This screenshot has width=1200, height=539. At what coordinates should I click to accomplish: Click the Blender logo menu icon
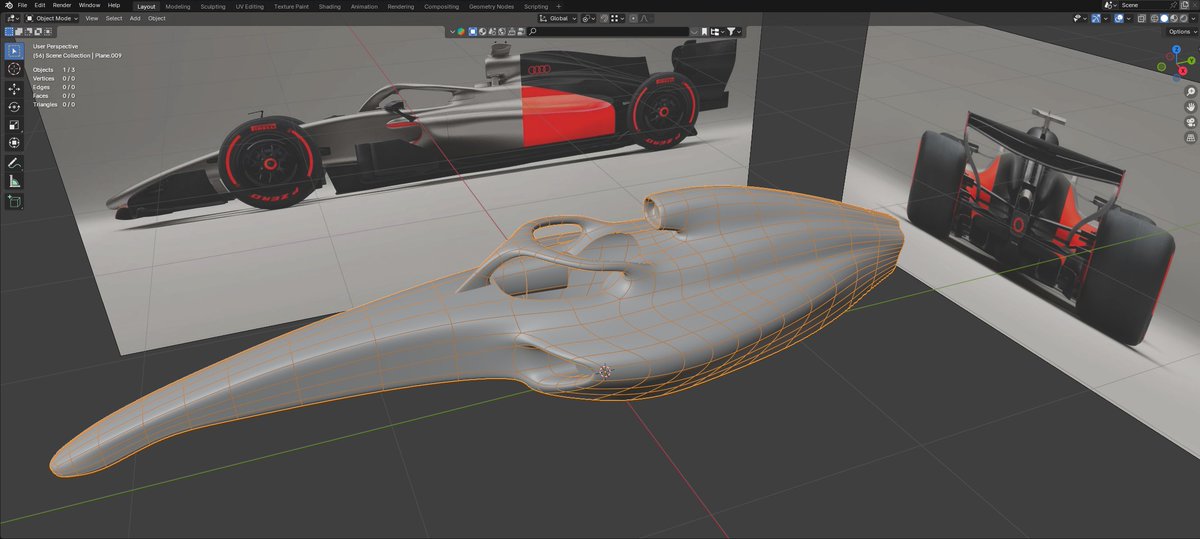(7, 5)
